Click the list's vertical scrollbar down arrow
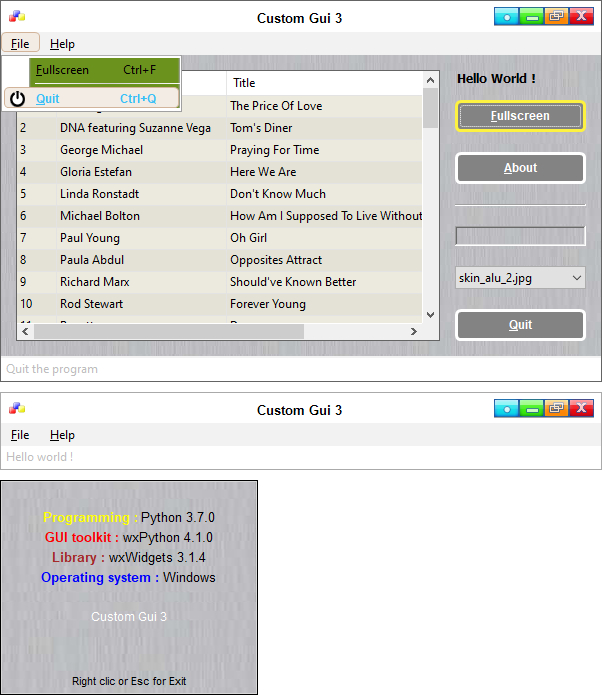 pos(431,314)
